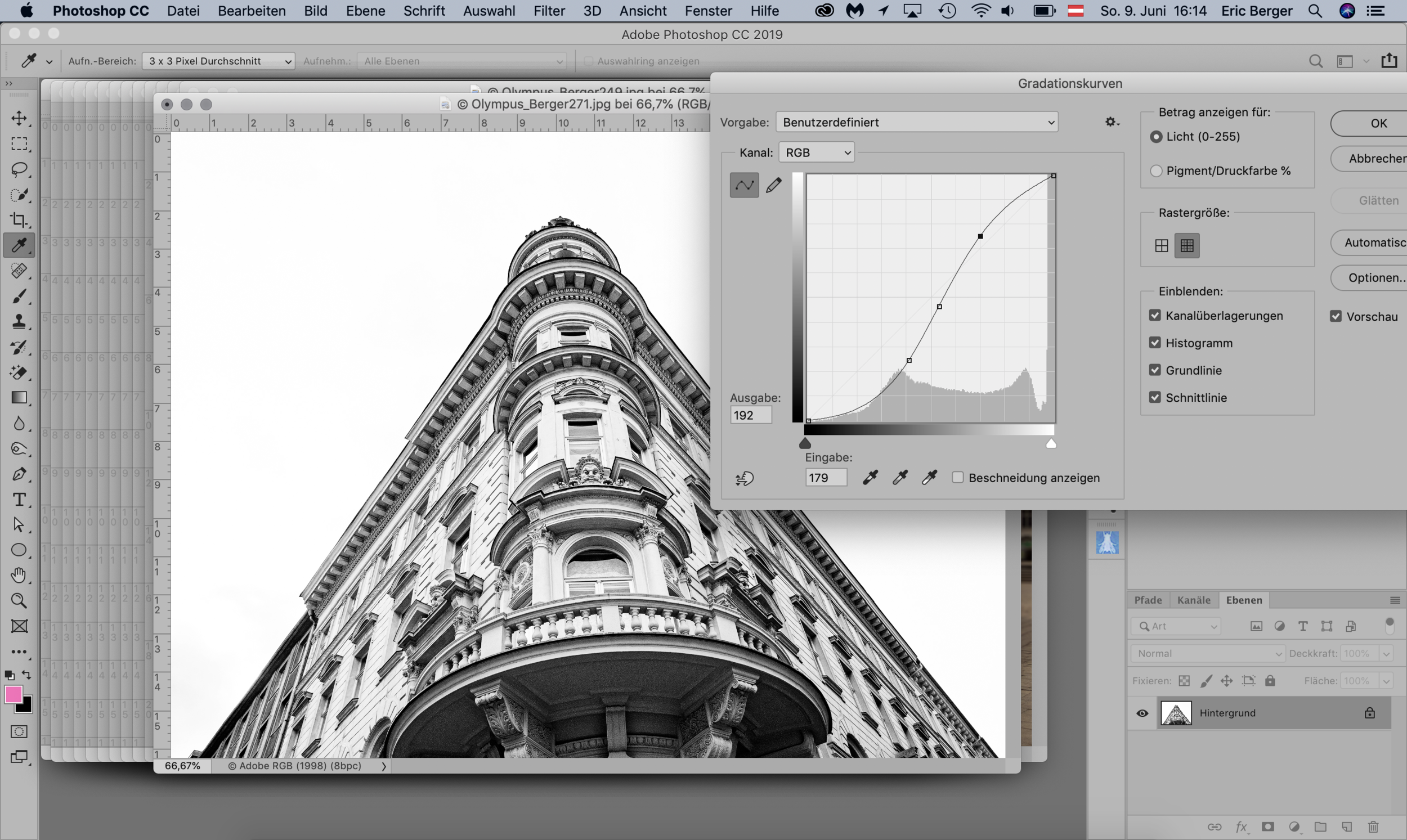Select Pigment/Druckfarbe % radio button
Screen dimensions: 1407x840
(1156, 171)
